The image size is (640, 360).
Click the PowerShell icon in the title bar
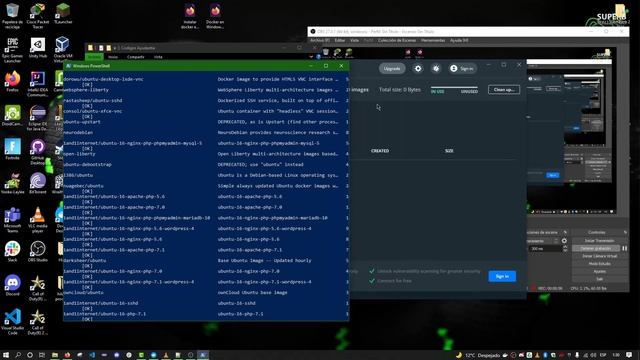(x=68, y=66)
